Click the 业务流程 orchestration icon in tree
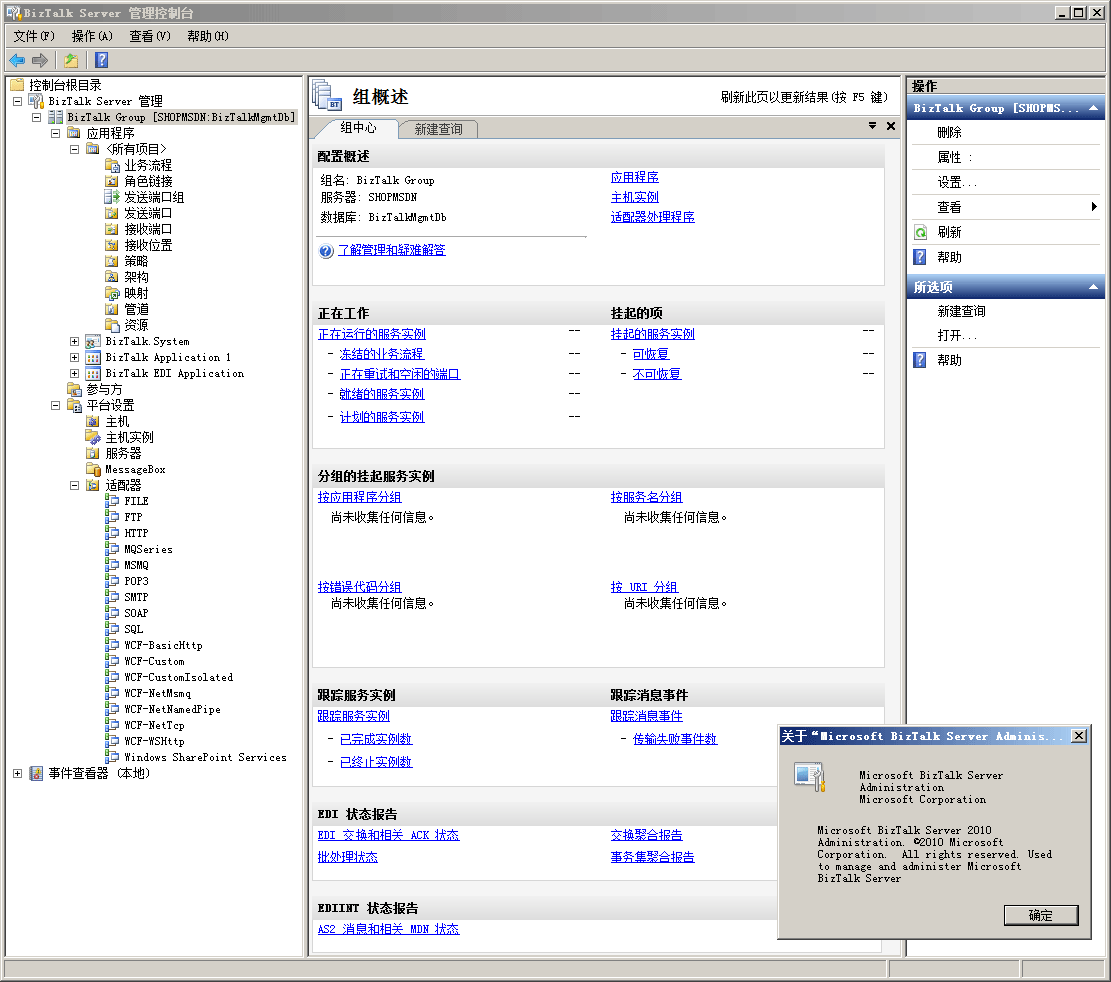The image size is (1111, 982). (x=112, y=165)
